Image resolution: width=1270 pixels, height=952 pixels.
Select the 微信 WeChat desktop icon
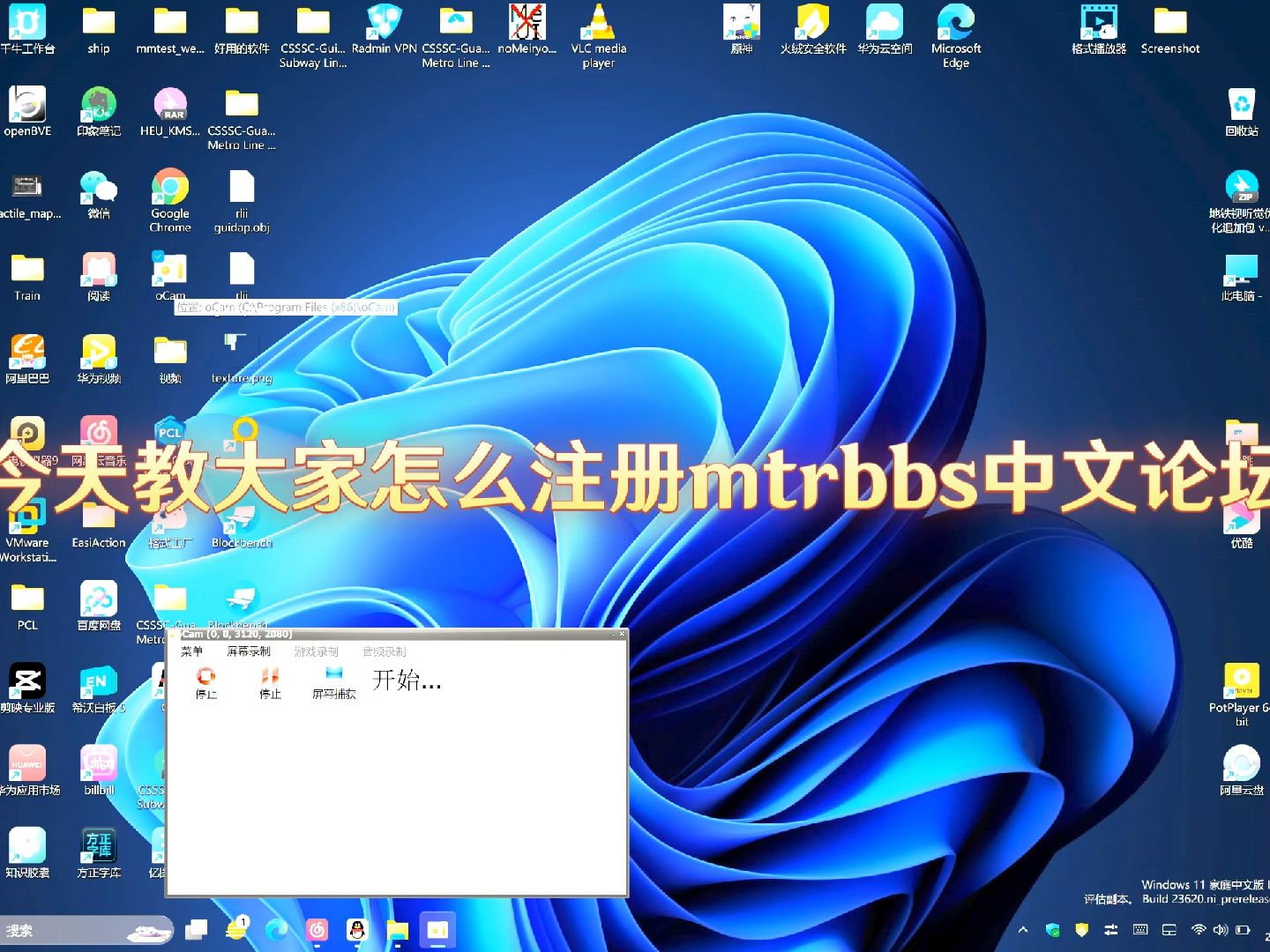point(99,194)
